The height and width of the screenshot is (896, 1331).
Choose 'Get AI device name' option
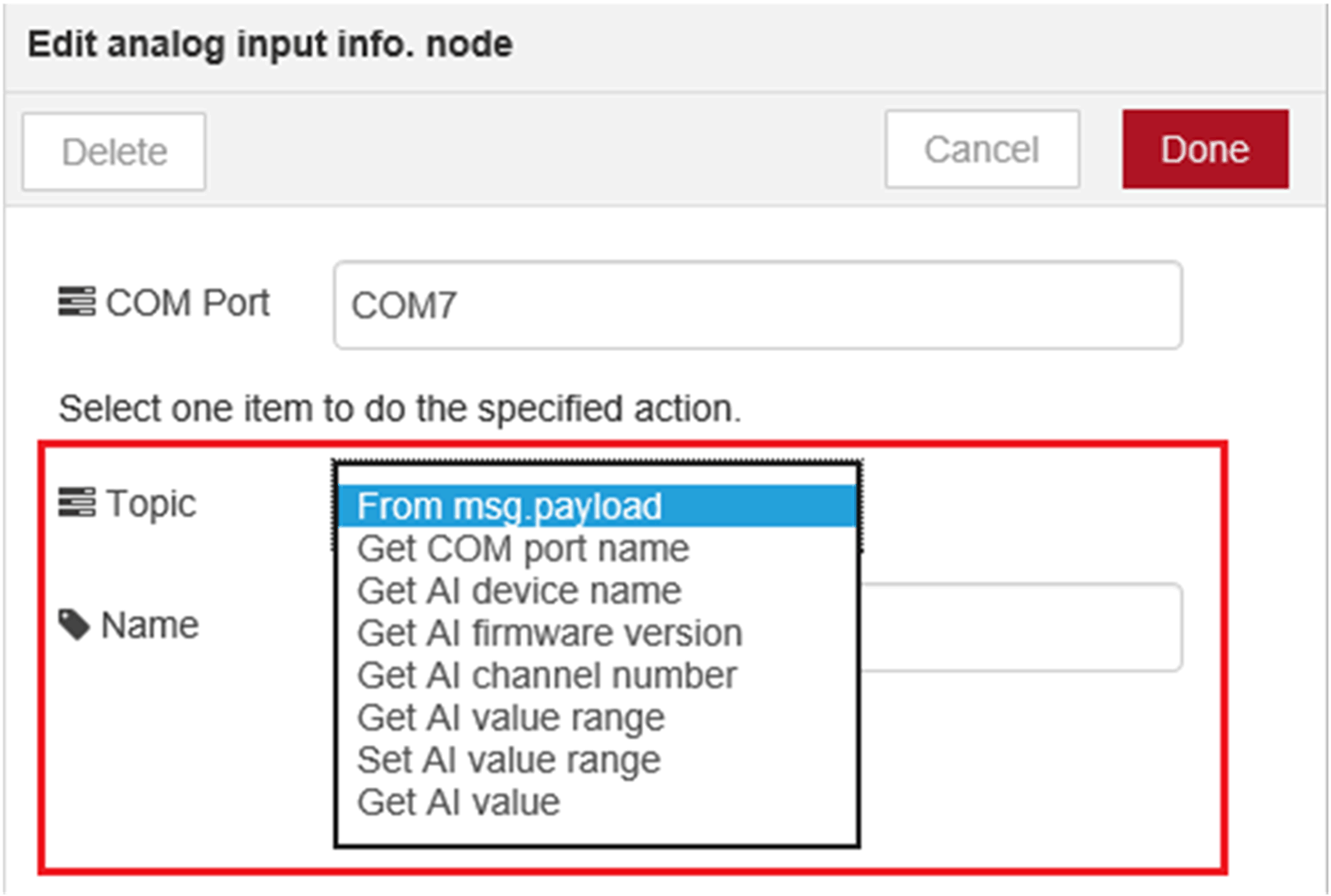(519, 591)
